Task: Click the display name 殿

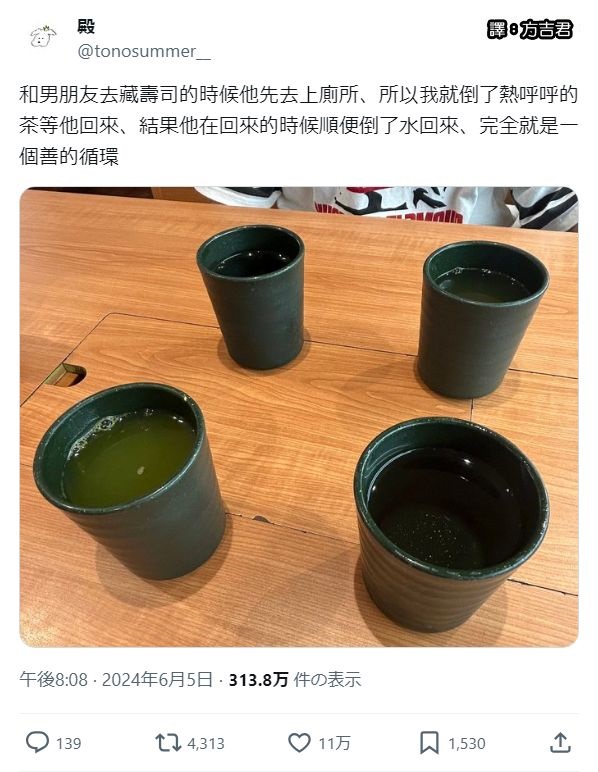Action: (x=86, y=26)
